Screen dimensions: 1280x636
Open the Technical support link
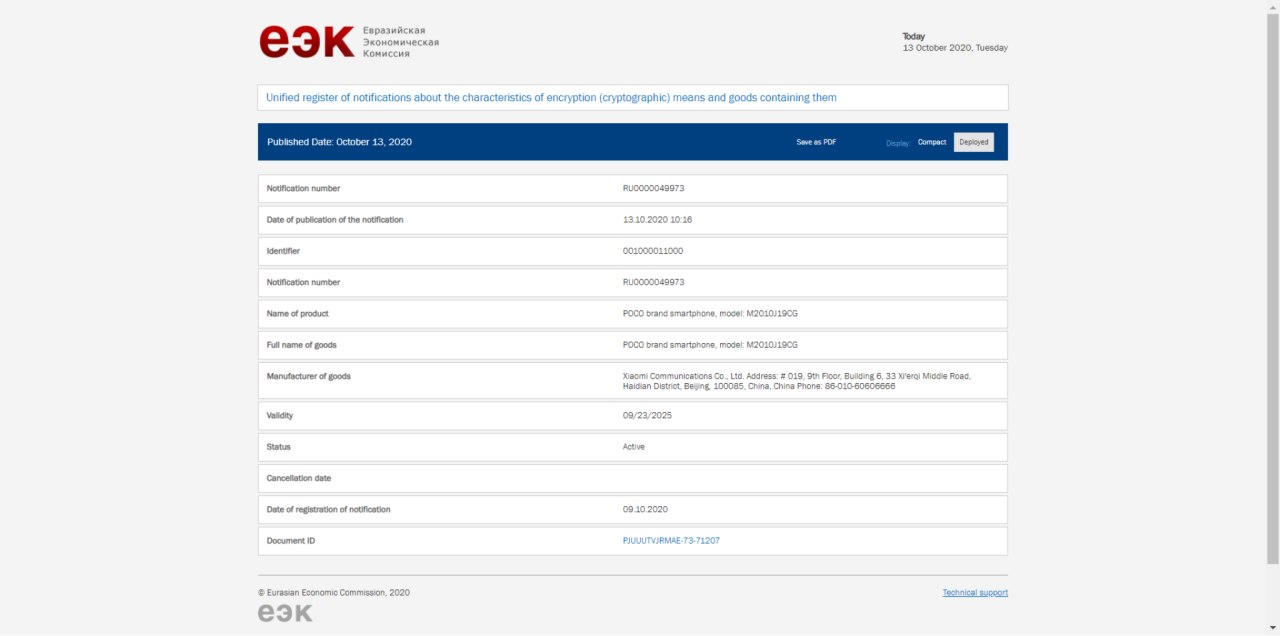click(975, 593)
